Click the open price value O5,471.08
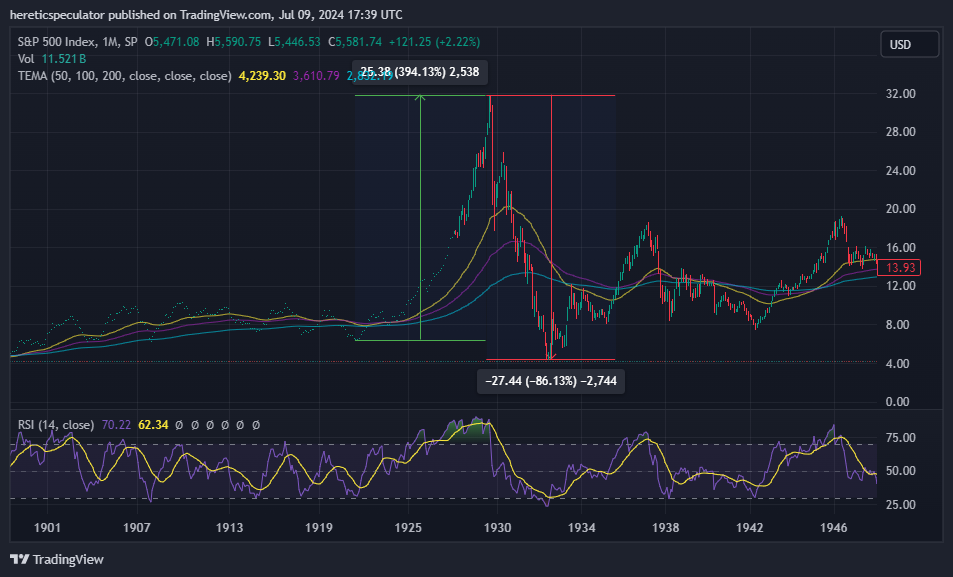 pos(172,42)
